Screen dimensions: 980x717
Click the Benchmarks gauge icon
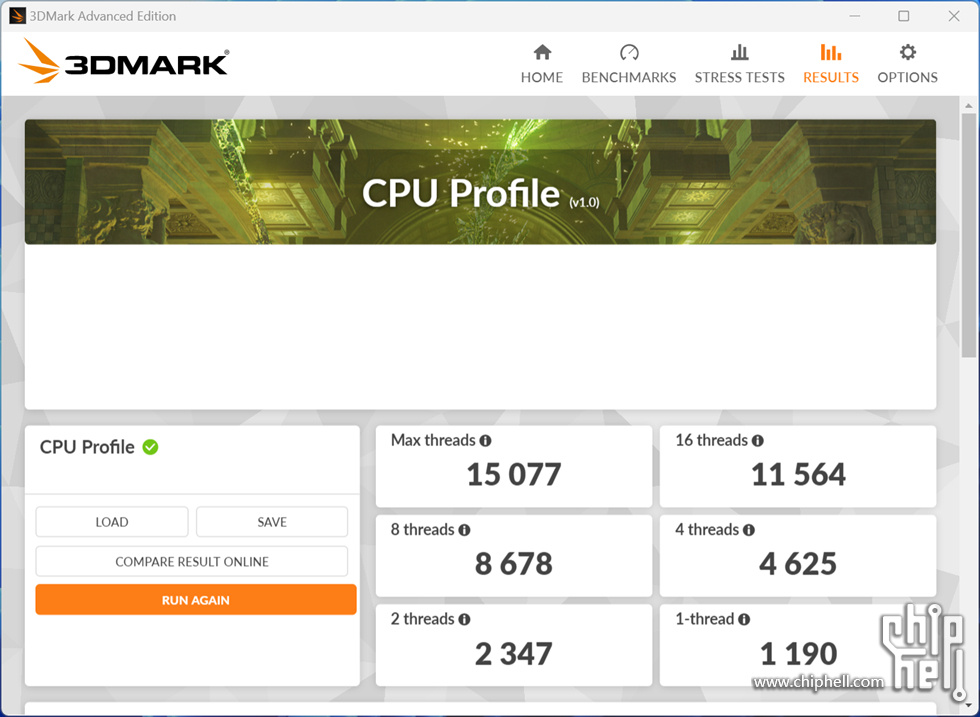629,52
